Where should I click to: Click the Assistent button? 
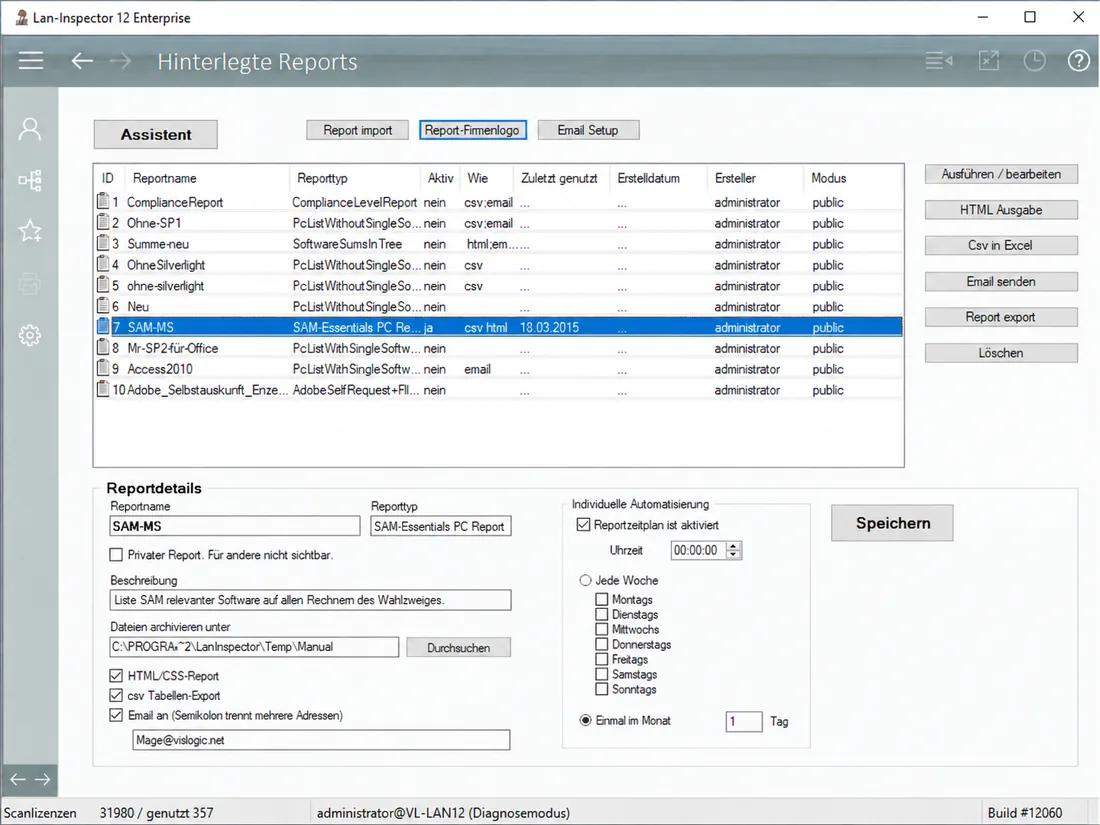(156, 135)
